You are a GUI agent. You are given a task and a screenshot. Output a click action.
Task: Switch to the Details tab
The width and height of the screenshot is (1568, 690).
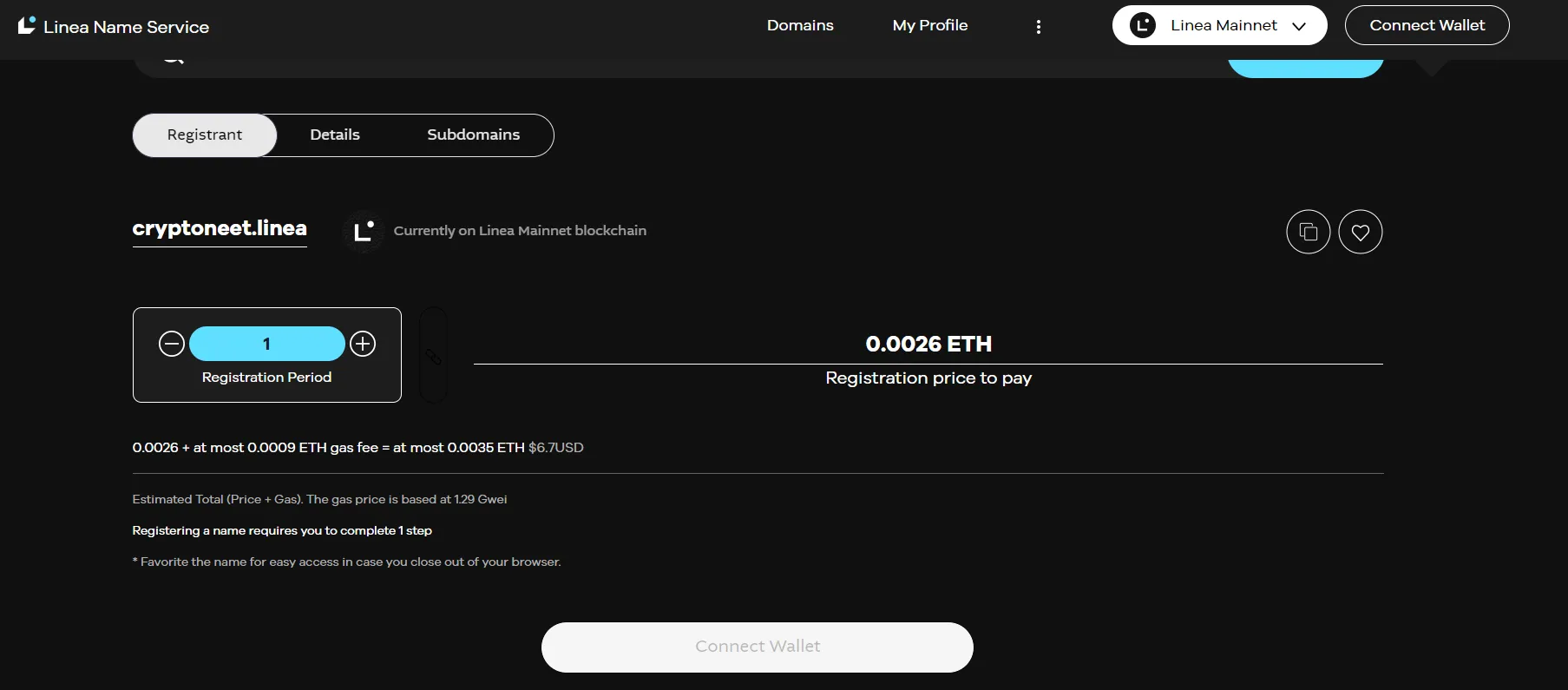pyautogui.click(x=335, y=135)
